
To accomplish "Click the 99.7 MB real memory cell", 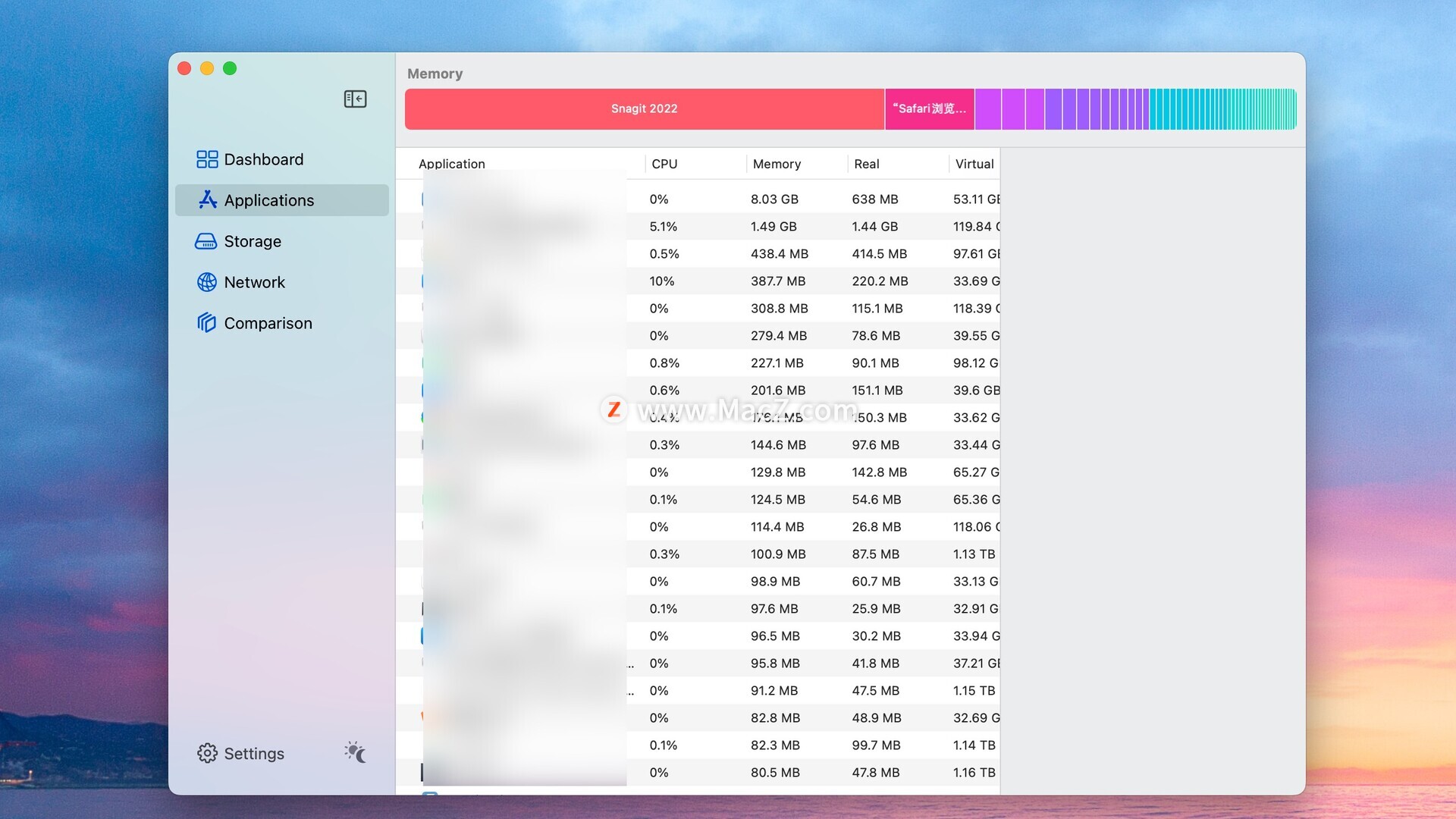I will pos(876,745).
